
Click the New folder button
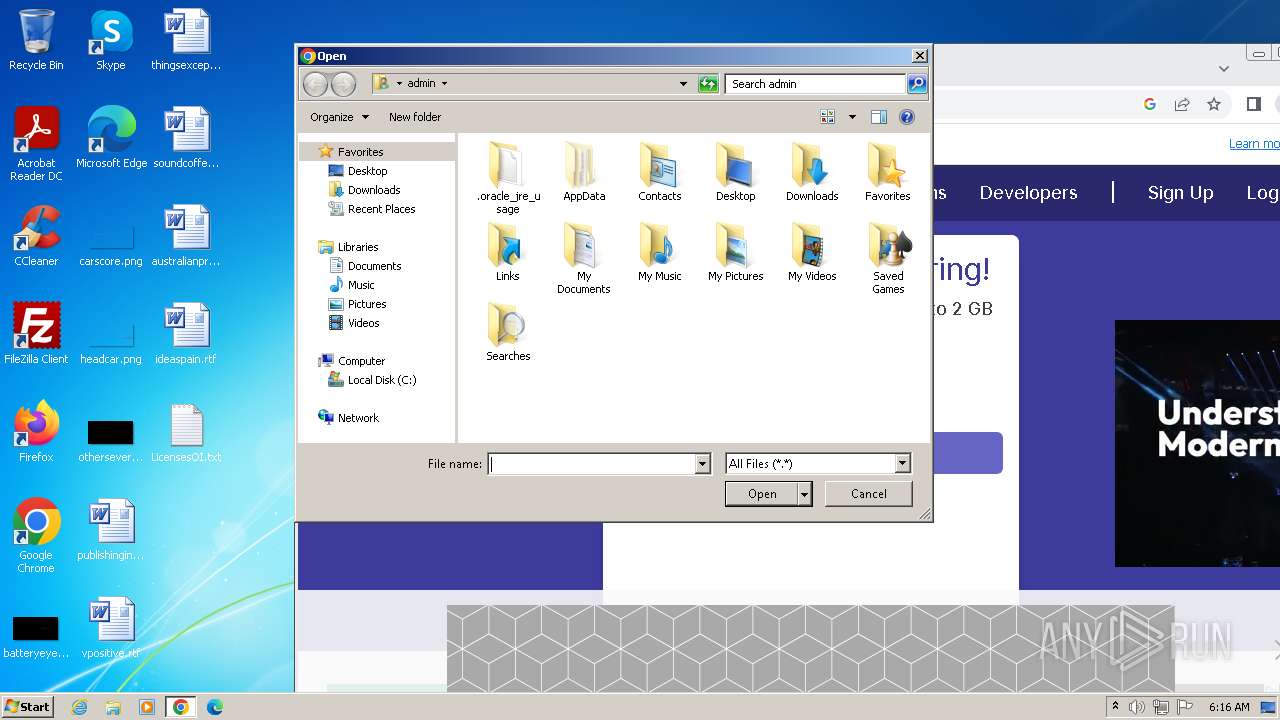[x=415, y=117]
